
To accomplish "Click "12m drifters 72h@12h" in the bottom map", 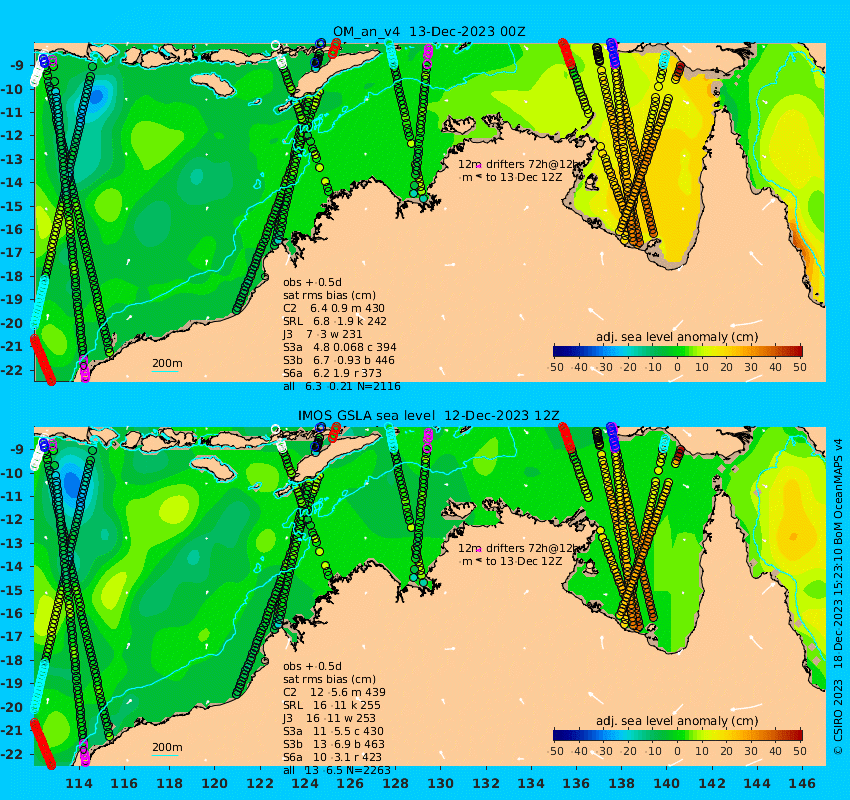I will tap(519, 549).
